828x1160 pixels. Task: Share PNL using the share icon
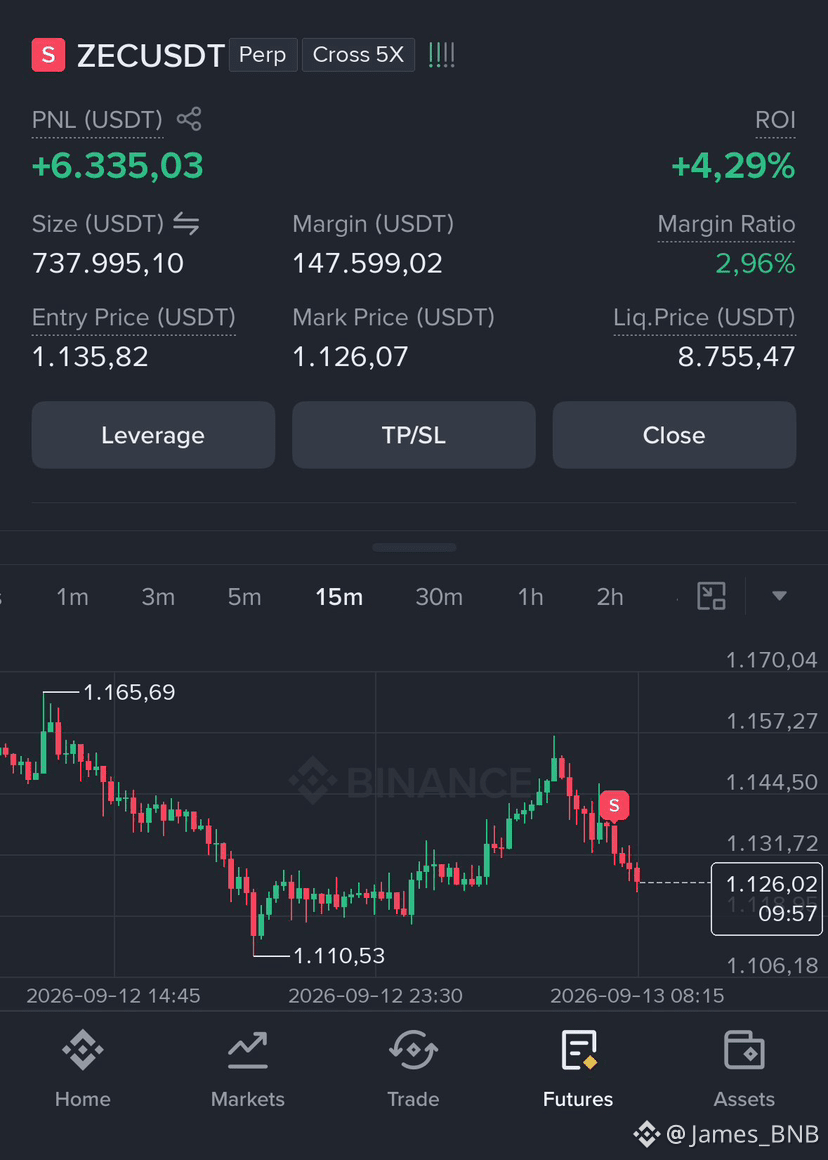click(x=189, y=119)
